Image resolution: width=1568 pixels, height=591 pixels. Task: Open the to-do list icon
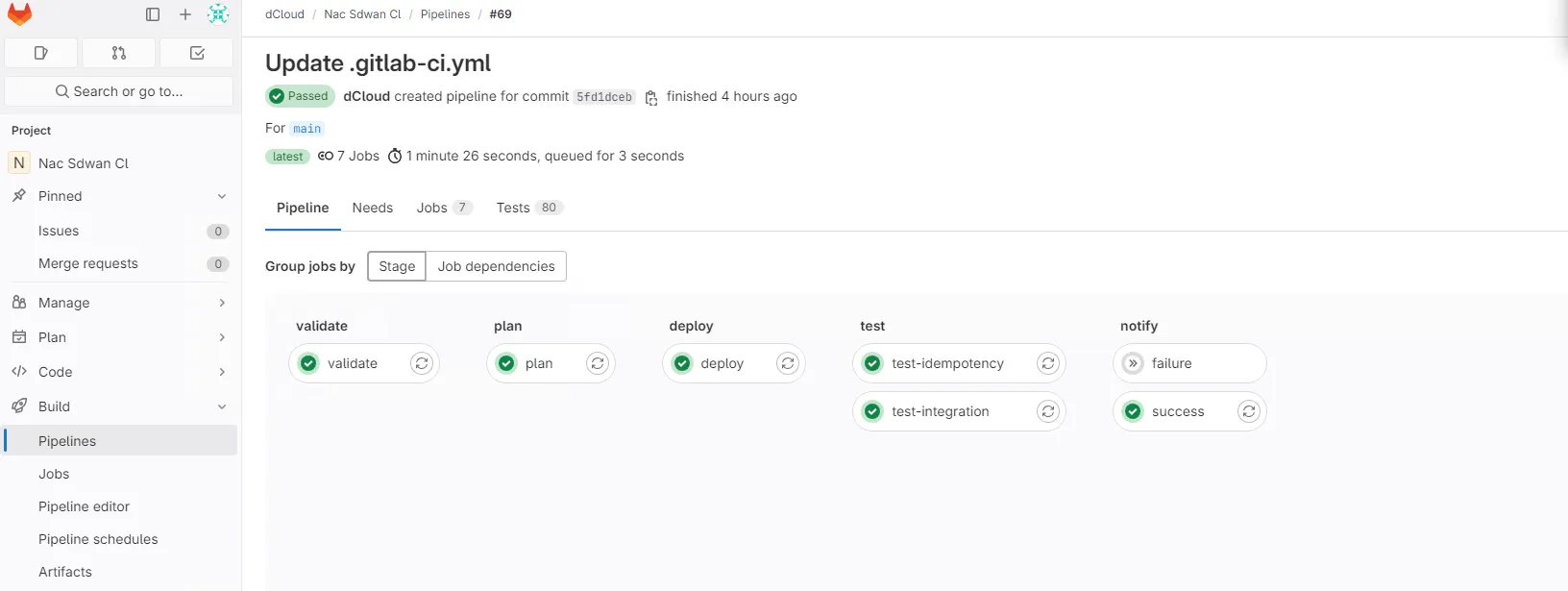point(197,53)
